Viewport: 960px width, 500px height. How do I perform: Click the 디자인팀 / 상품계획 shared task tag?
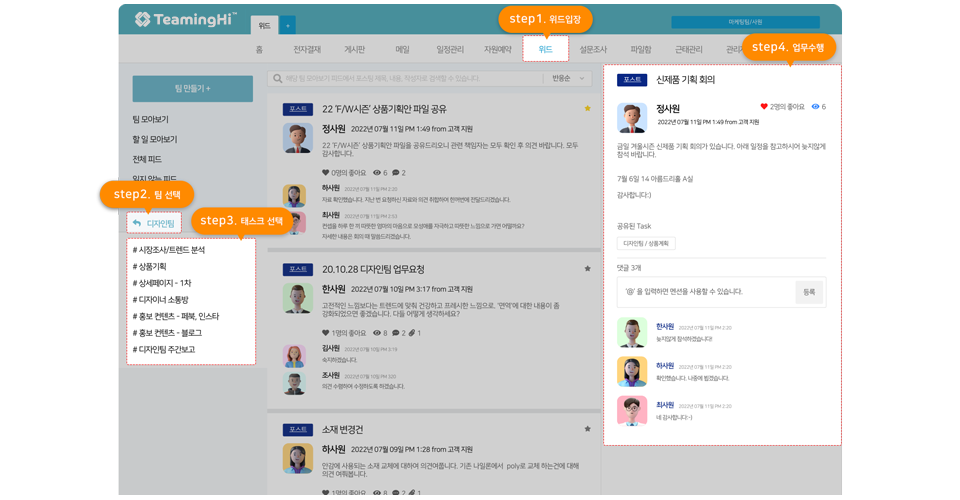click(x=646, y=244)
